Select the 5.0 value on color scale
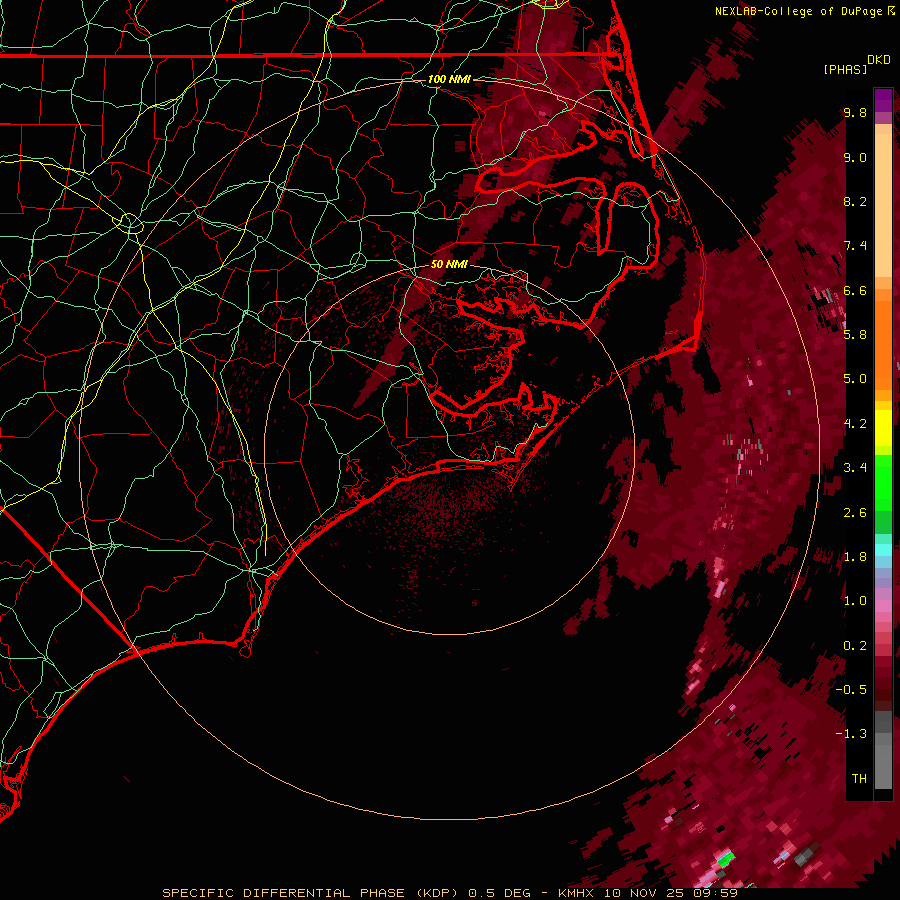 tap(855, 379)
